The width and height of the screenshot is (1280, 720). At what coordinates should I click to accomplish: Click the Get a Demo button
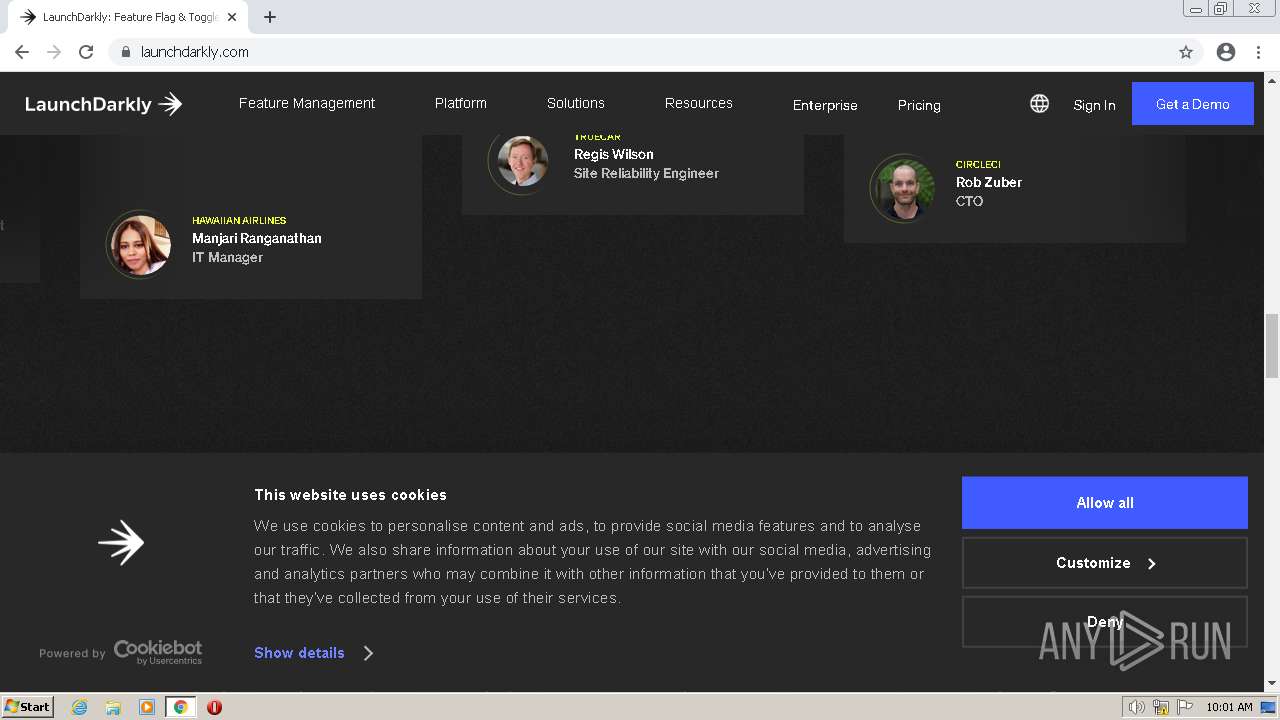point(1193,104)
